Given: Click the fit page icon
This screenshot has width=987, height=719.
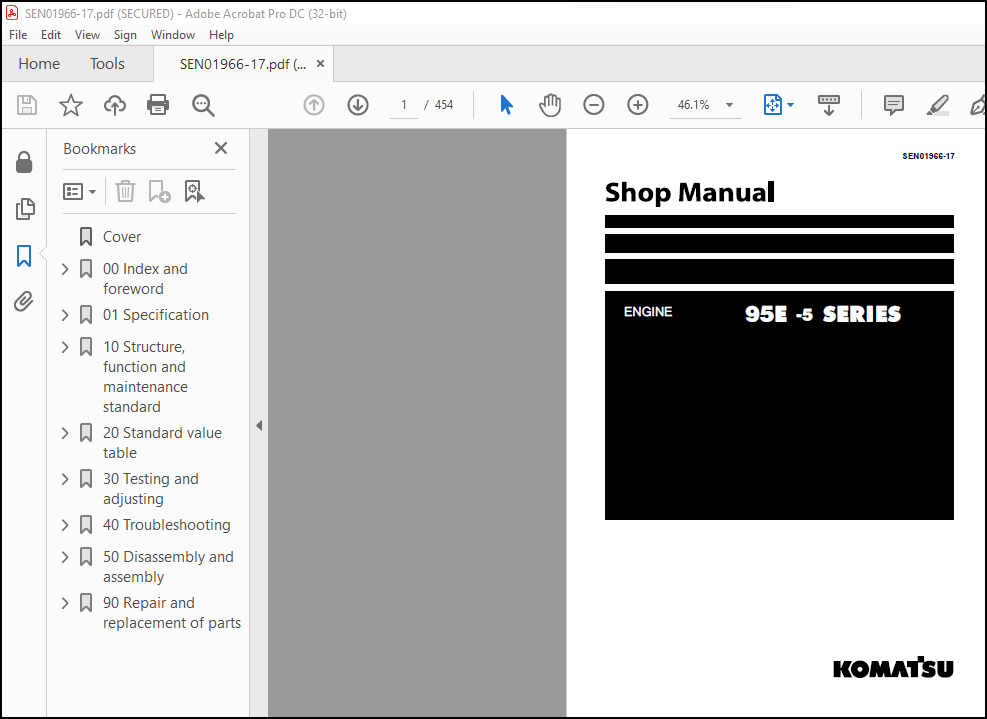Looking at the screenshot, I should click(x=772, y=105).
